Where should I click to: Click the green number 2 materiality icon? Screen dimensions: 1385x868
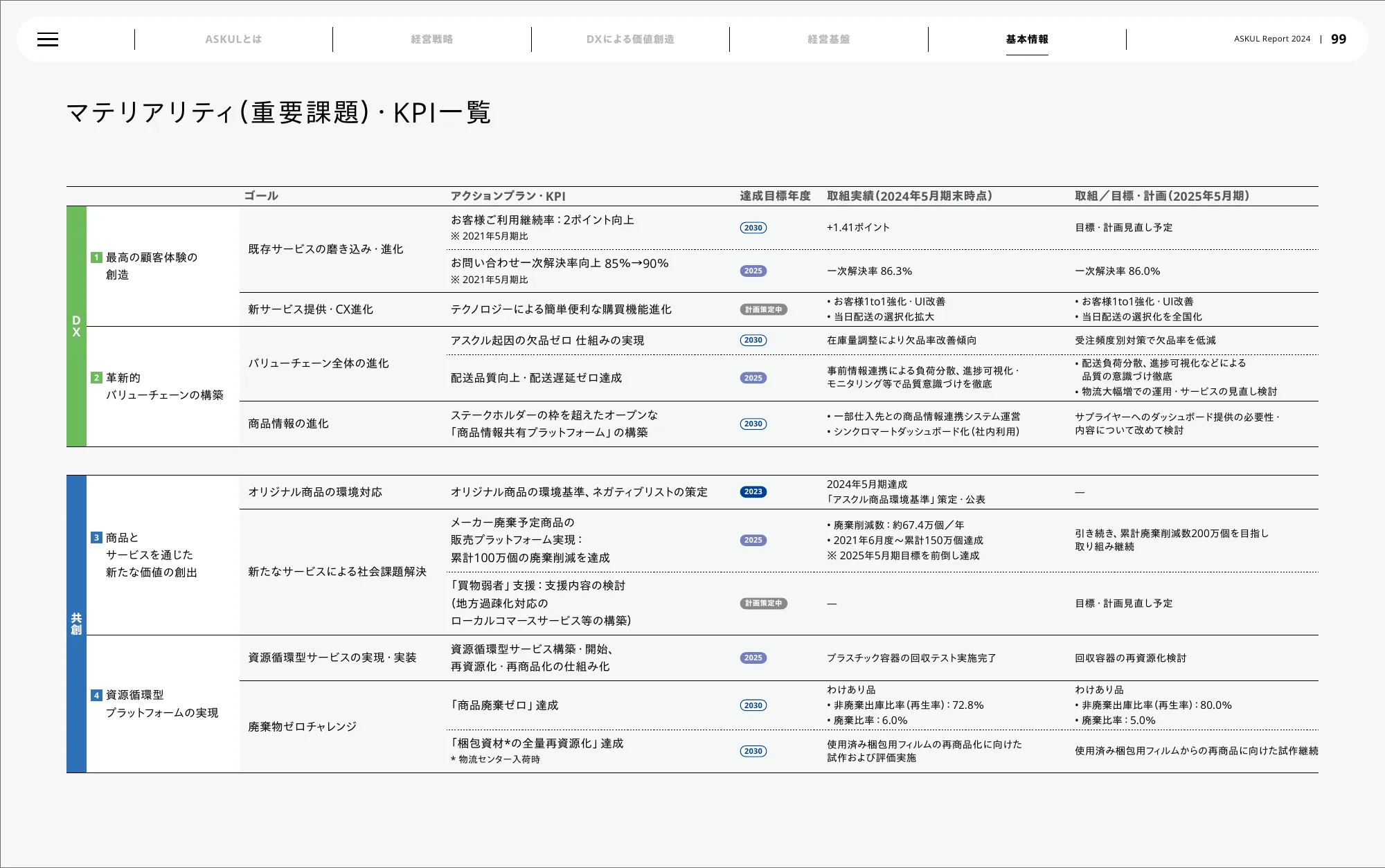97,378
